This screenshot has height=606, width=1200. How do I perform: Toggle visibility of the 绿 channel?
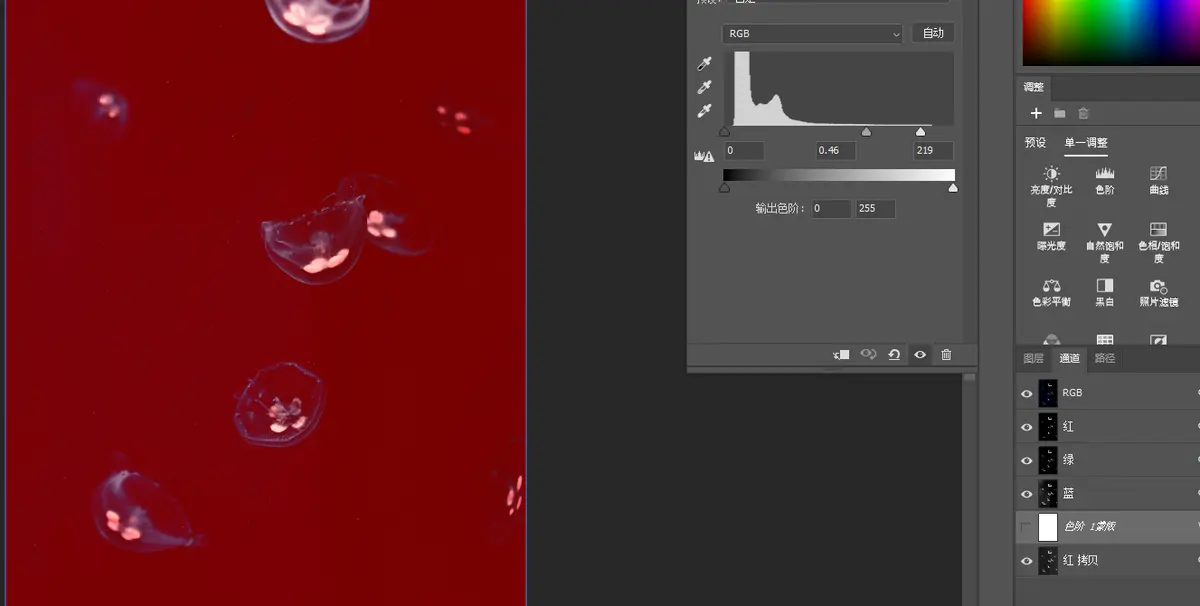tap(1026, 461)
